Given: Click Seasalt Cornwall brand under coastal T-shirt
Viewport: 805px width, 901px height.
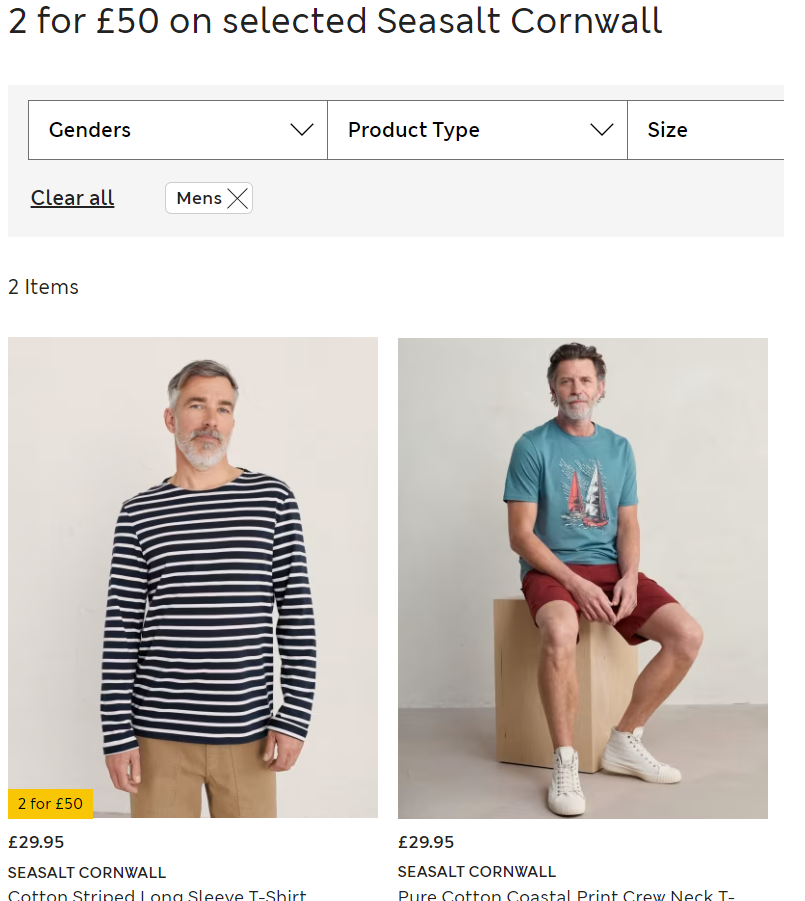Looking at the screenshot, I should (477, 871).
